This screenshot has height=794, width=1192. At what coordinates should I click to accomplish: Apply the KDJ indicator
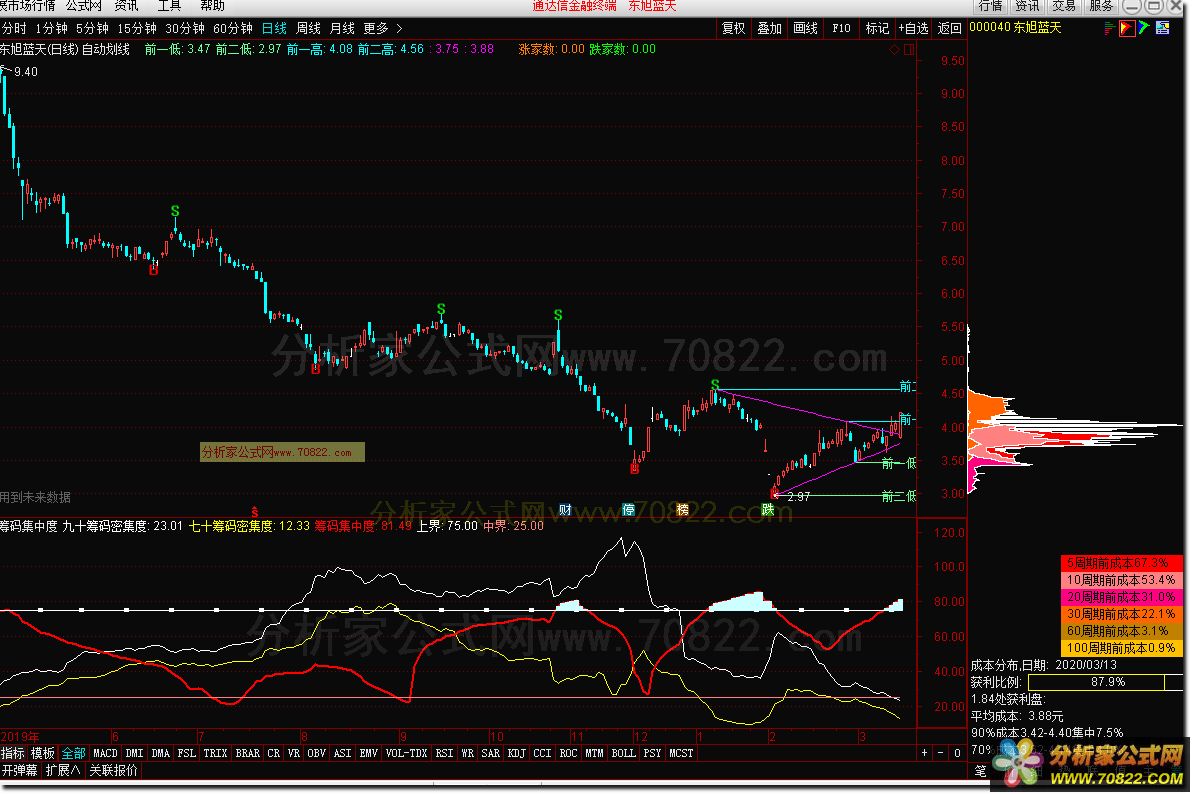[x=516, y=753]
